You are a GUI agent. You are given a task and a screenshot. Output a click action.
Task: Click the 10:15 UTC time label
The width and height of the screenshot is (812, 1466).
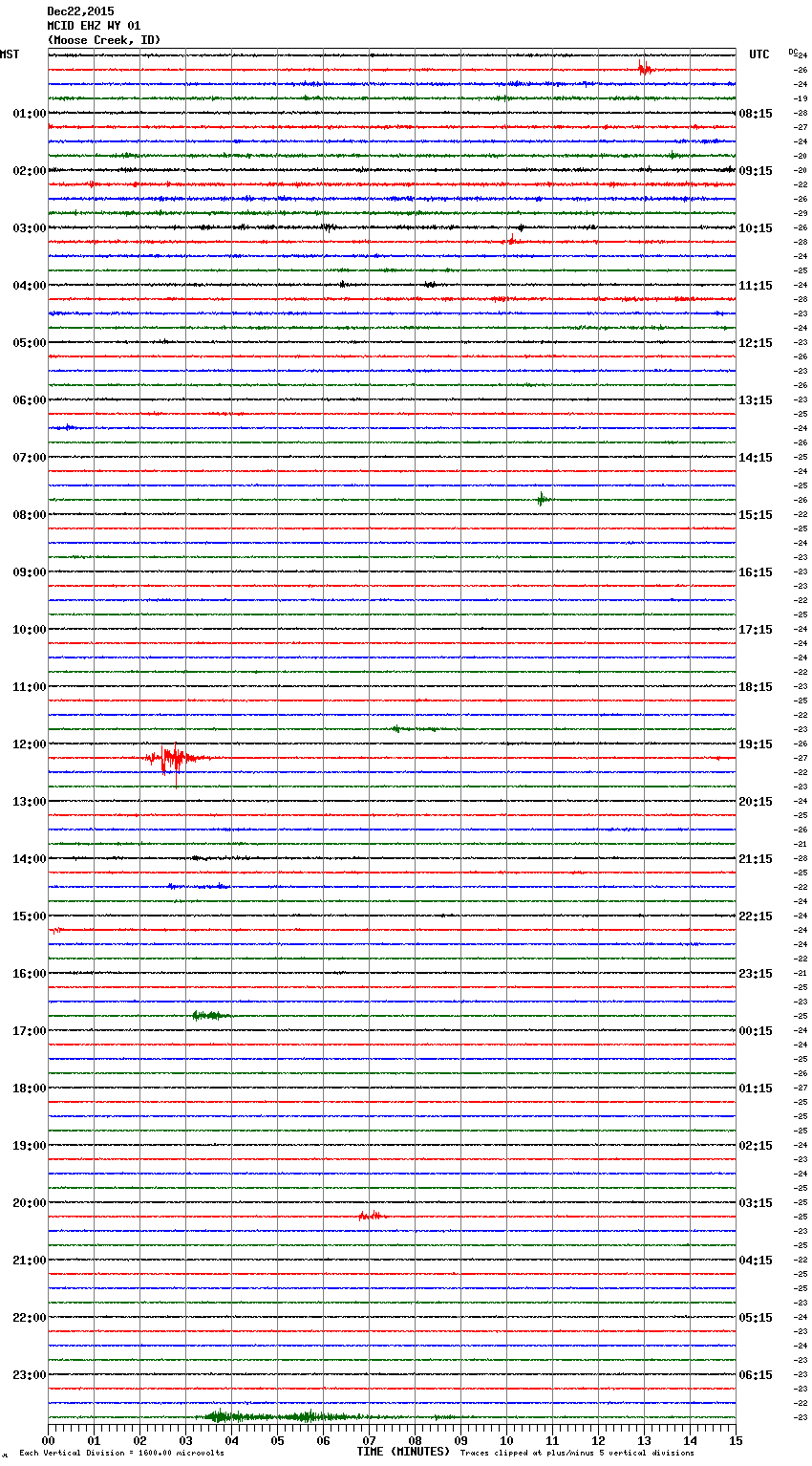tap(756, 228)
